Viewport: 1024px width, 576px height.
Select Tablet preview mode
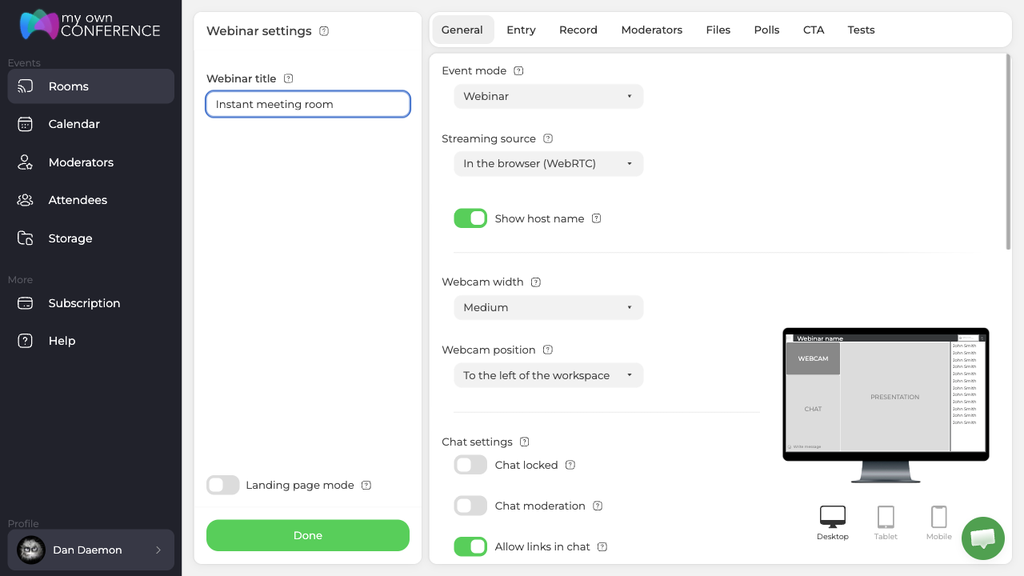[886, 522]
